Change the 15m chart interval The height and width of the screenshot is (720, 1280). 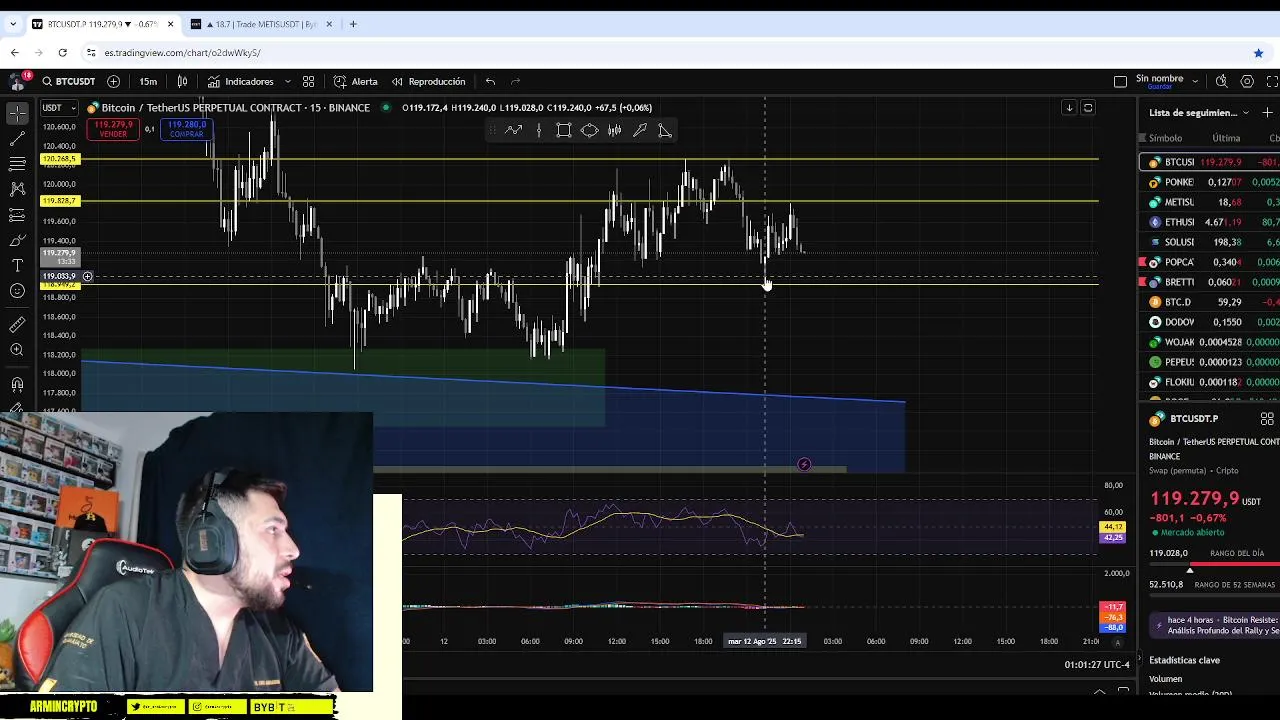point(148,82)
